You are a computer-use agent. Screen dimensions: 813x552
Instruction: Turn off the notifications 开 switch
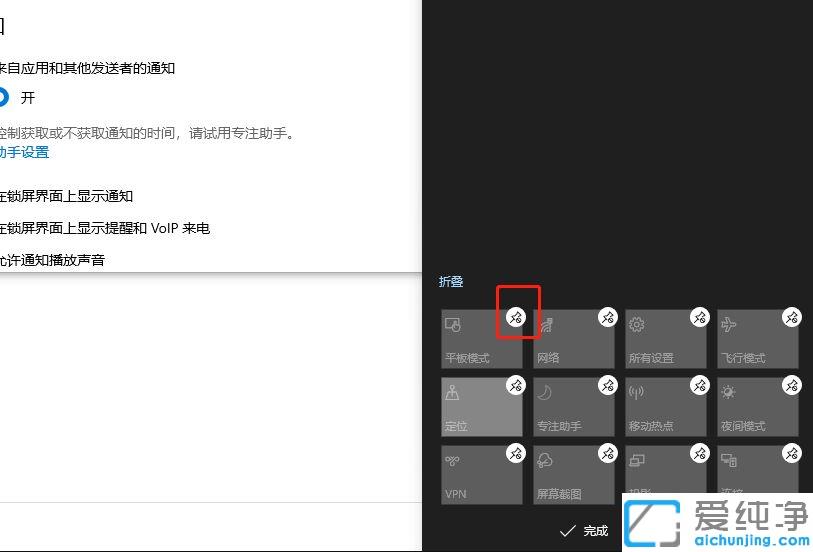point(3,98)
